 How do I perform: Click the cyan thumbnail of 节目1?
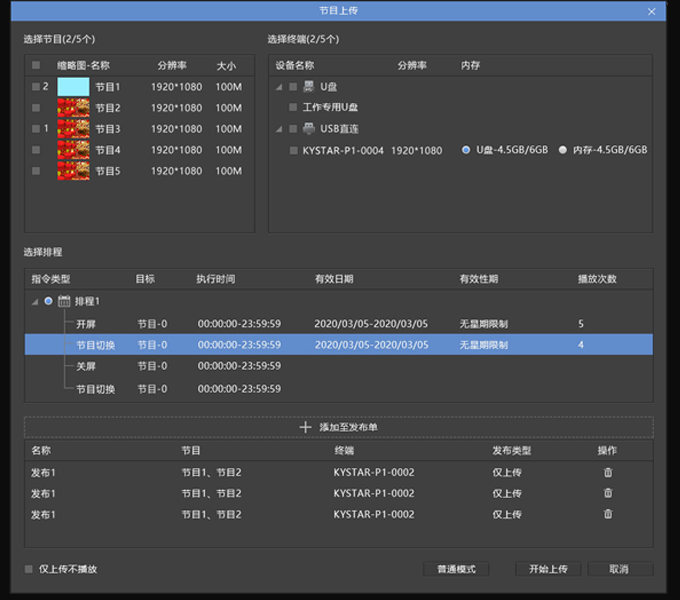(x=73, y=87)
